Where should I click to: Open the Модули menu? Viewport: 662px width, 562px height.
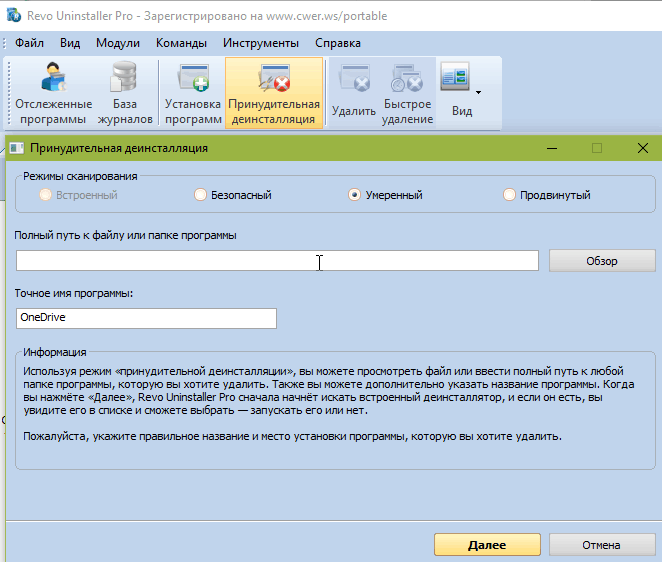tap(118, 43)
